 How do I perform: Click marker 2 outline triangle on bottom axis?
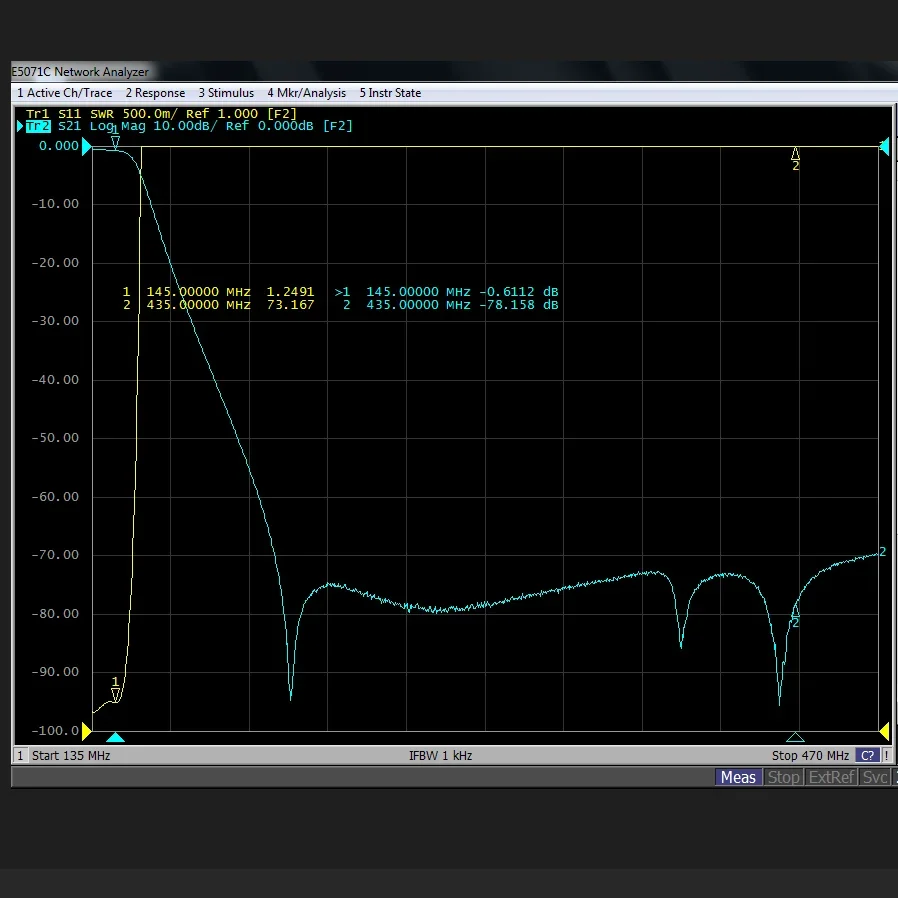click(x=795, y=738)
